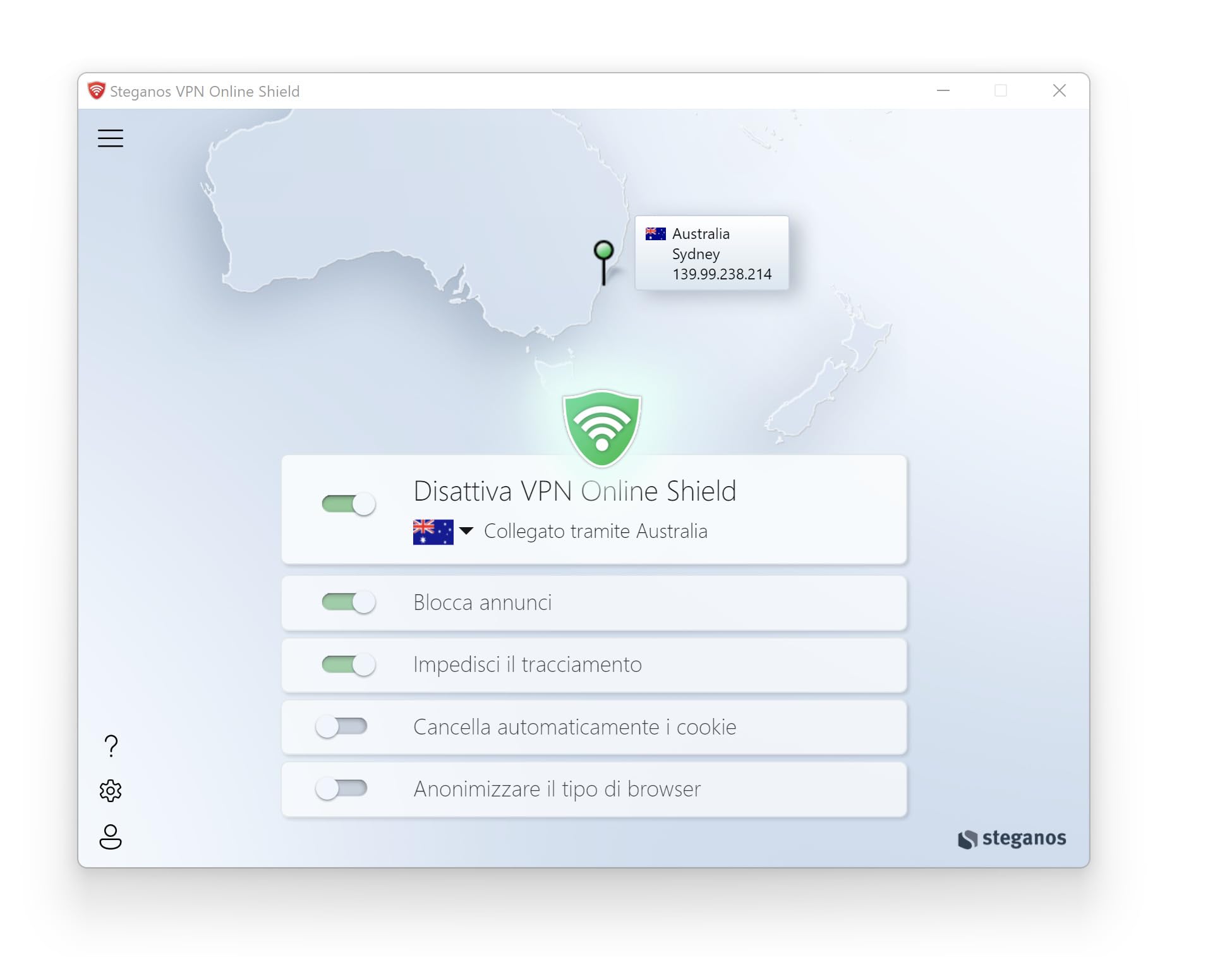Click the steganos logo
1232x957 pixels.
[1012, 838]
